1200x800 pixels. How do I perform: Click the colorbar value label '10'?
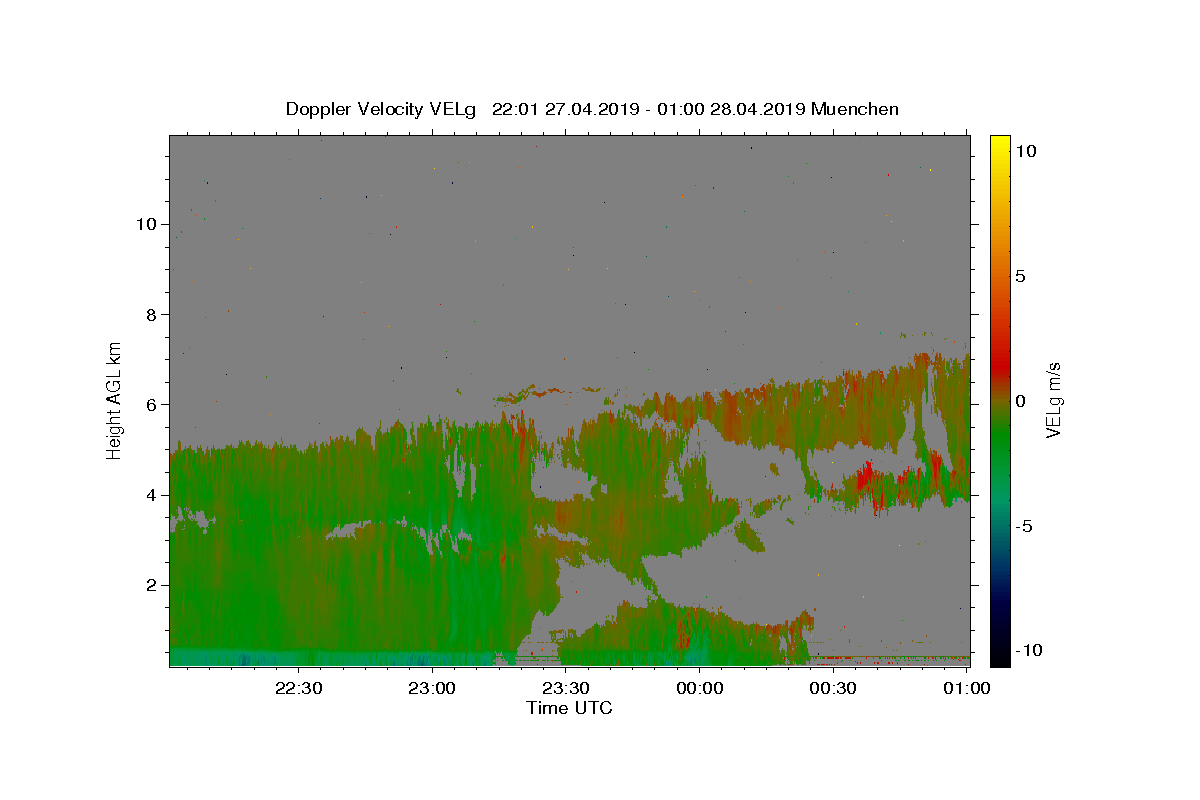click(1025, 151)
